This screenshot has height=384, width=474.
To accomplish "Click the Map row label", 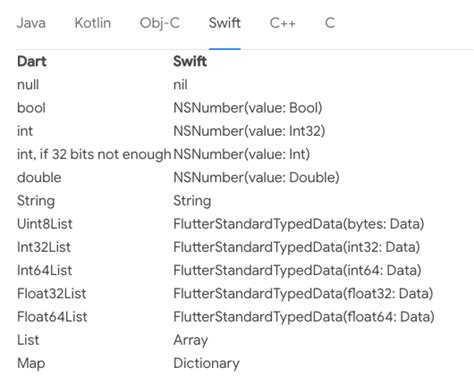I will click(31, 363).
